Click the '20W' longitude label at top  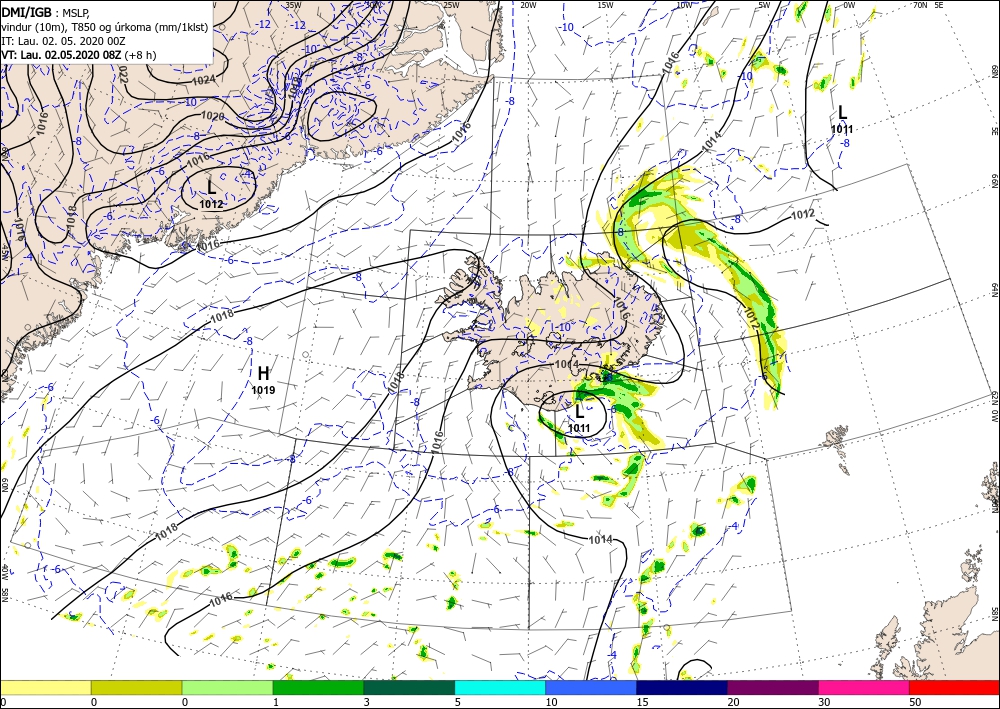tap(527, 5)
